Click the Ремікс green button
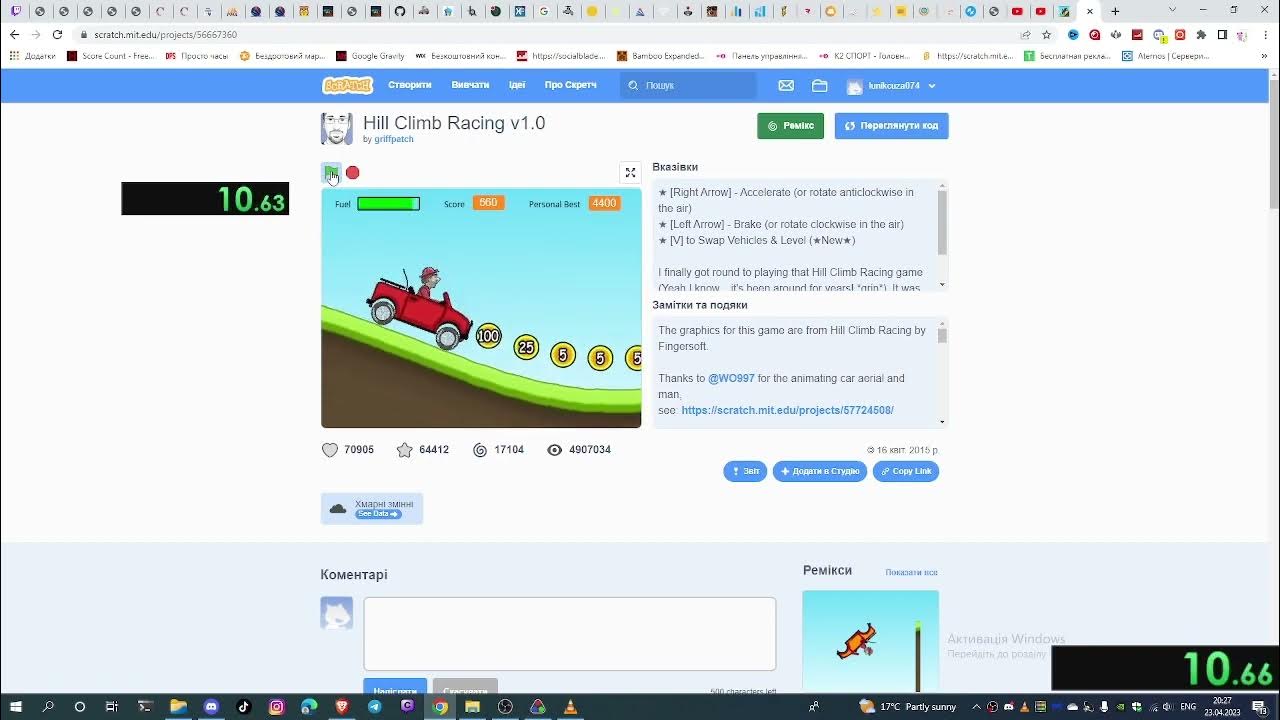The width and height of the screenshot is (1280, 720). coord(791,126)
